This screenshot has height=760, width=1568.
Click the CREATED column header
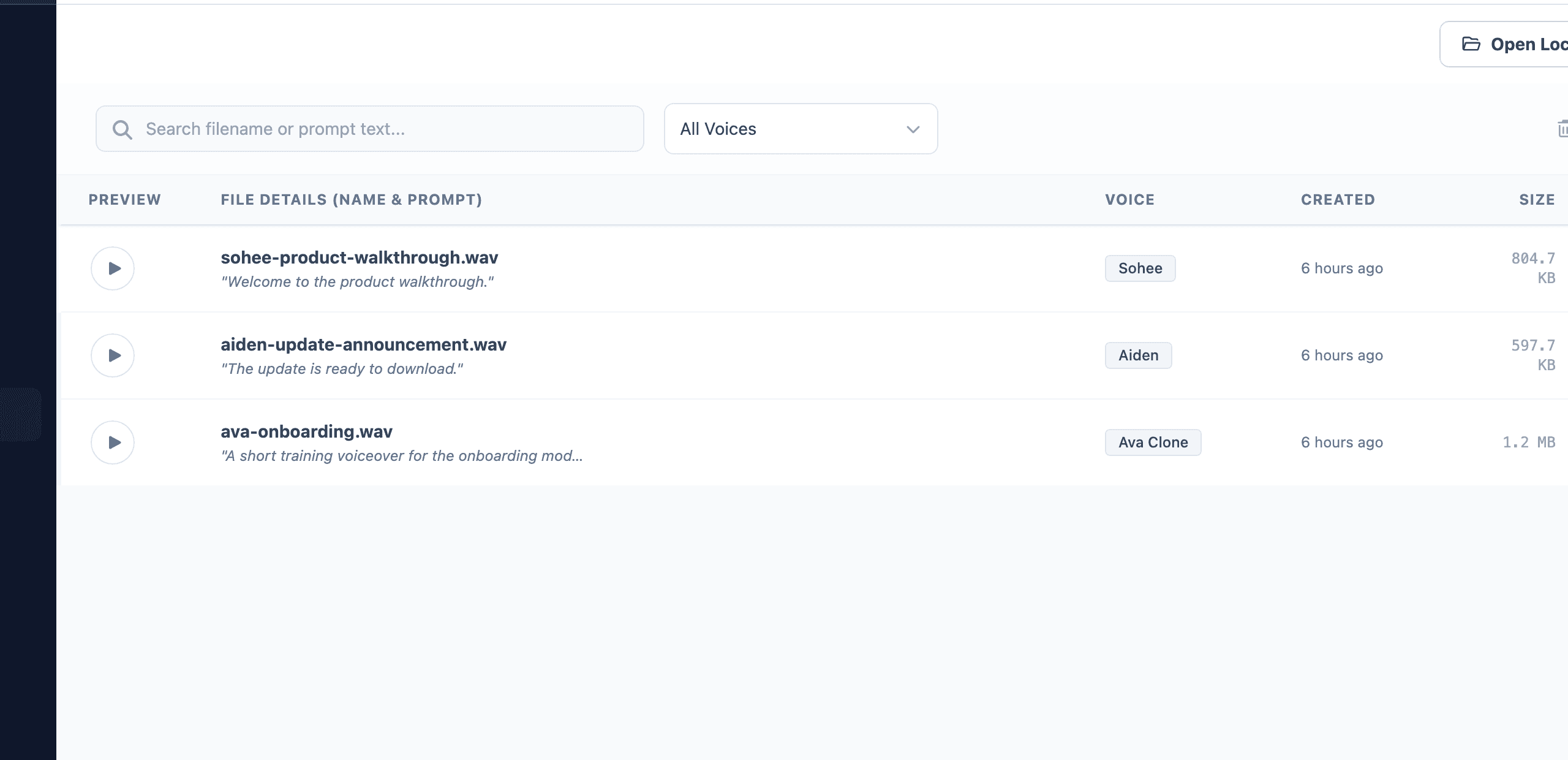pyautogui.click(x=1338, y=200)
